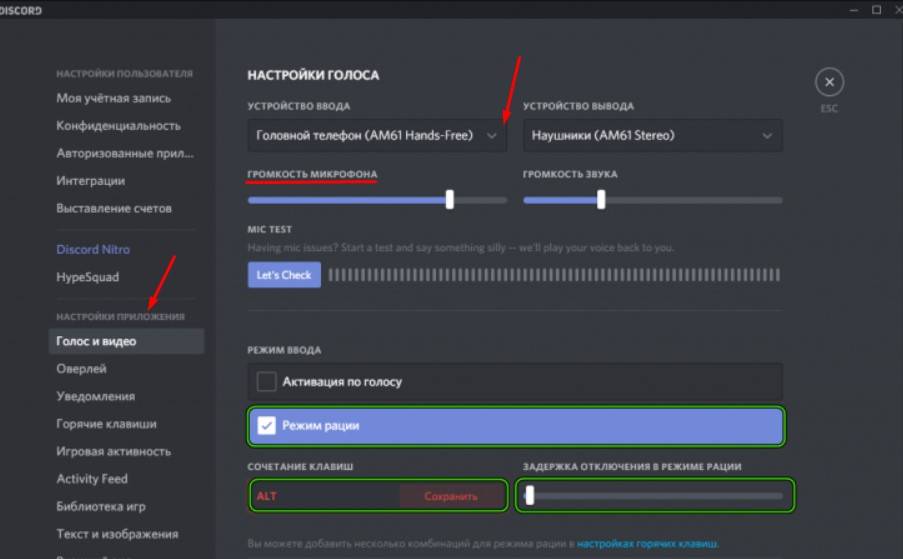Open the input device chevron arrow
The width and height of the screenshot is (903, 559).
pos(491,136)
